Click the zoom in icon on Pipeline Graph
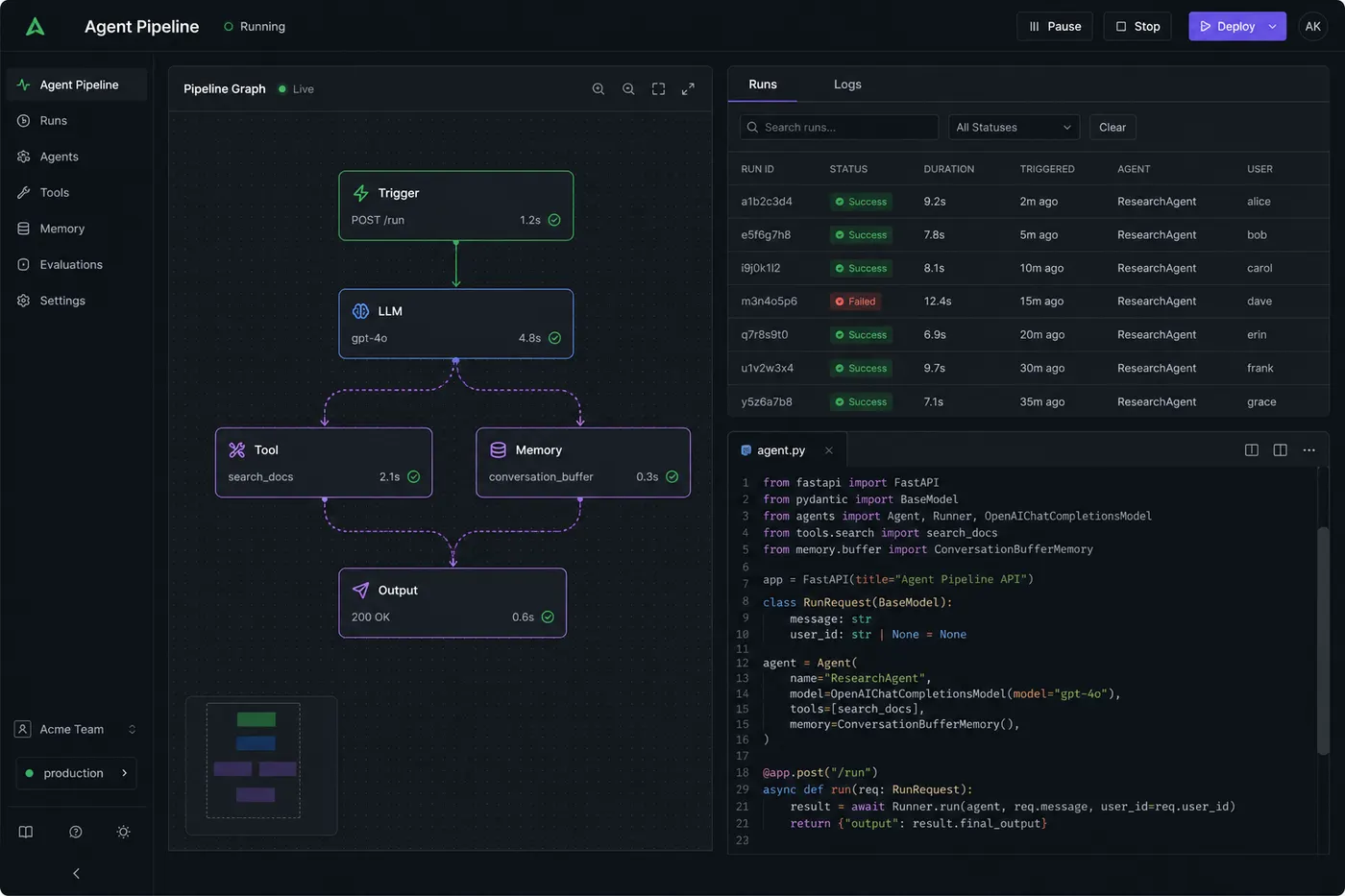 [x=599, y=89]
